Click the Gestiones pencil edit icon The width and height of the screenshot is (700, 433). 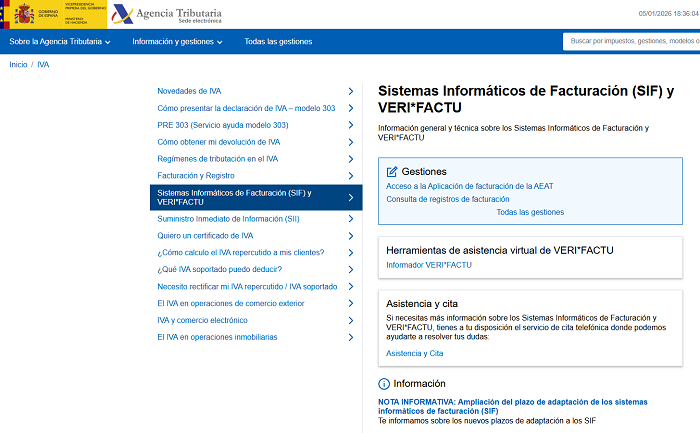pyautogui.click(x=392, y=171)
